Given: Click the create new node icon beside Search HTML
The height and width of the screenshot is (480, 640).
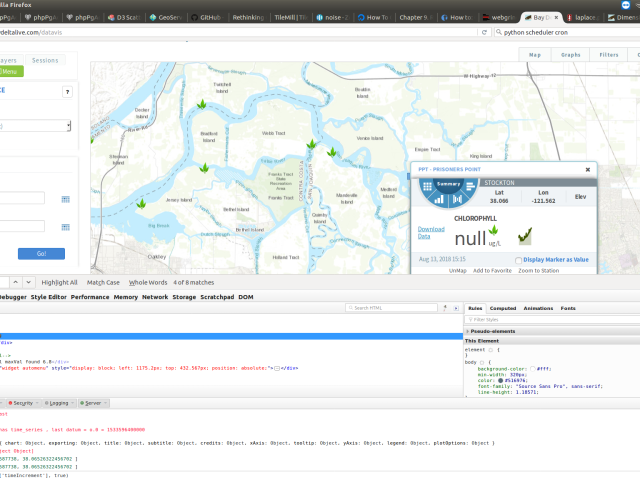Looking at the screenshot, I should (x=445, y=308).
